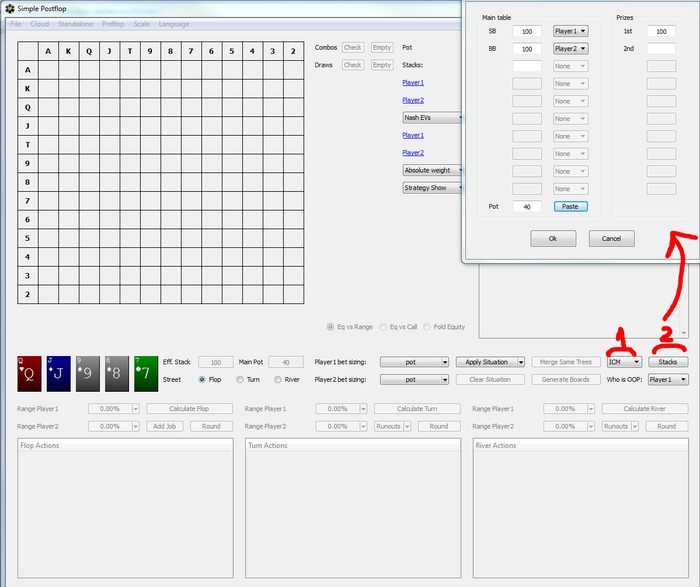Screen dimensions: 700x587
Task: Click the SB stack input field
Action: 527,31
